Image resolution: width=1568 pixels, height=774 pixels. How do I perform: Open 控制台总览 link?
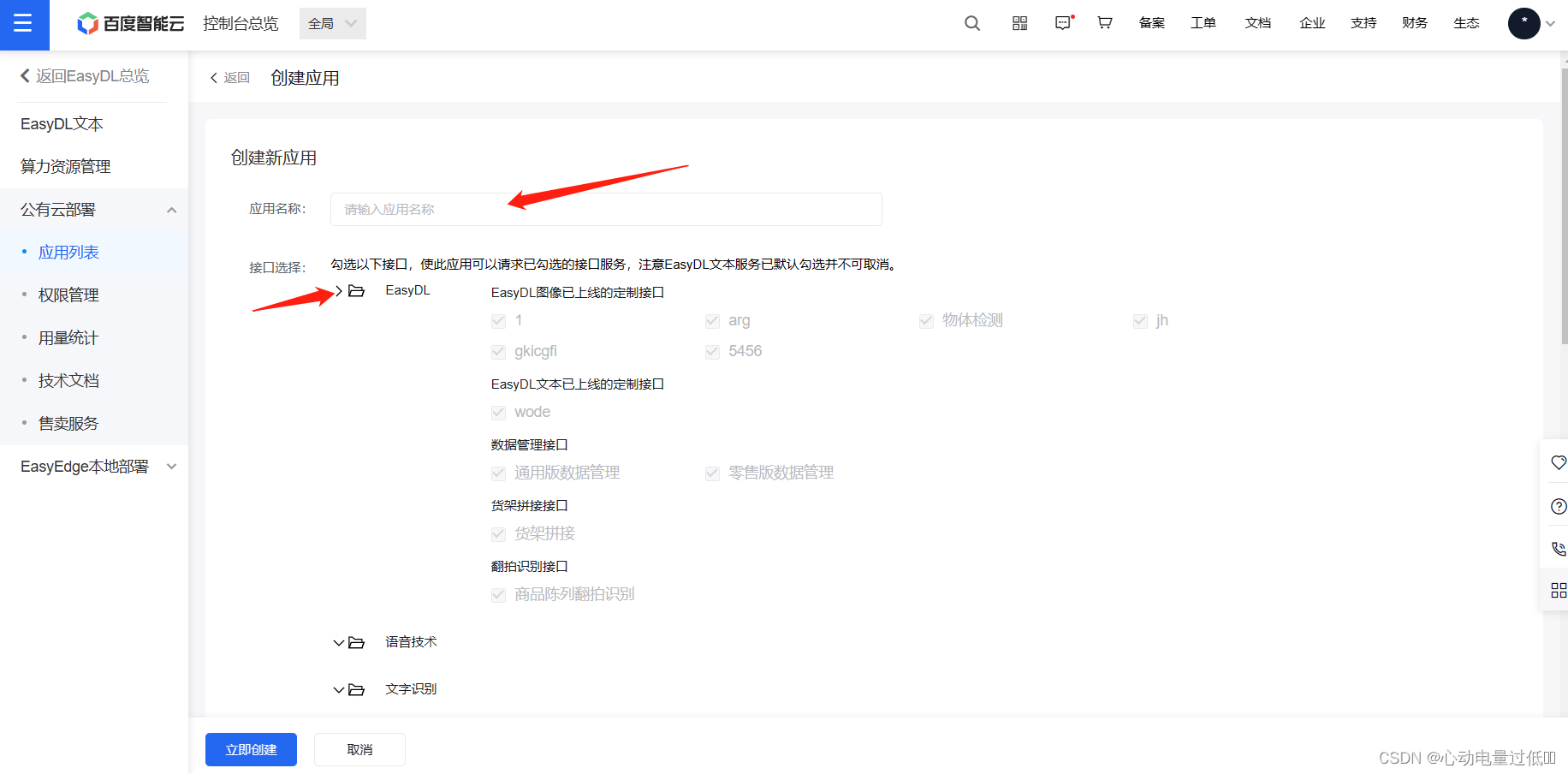241,24
